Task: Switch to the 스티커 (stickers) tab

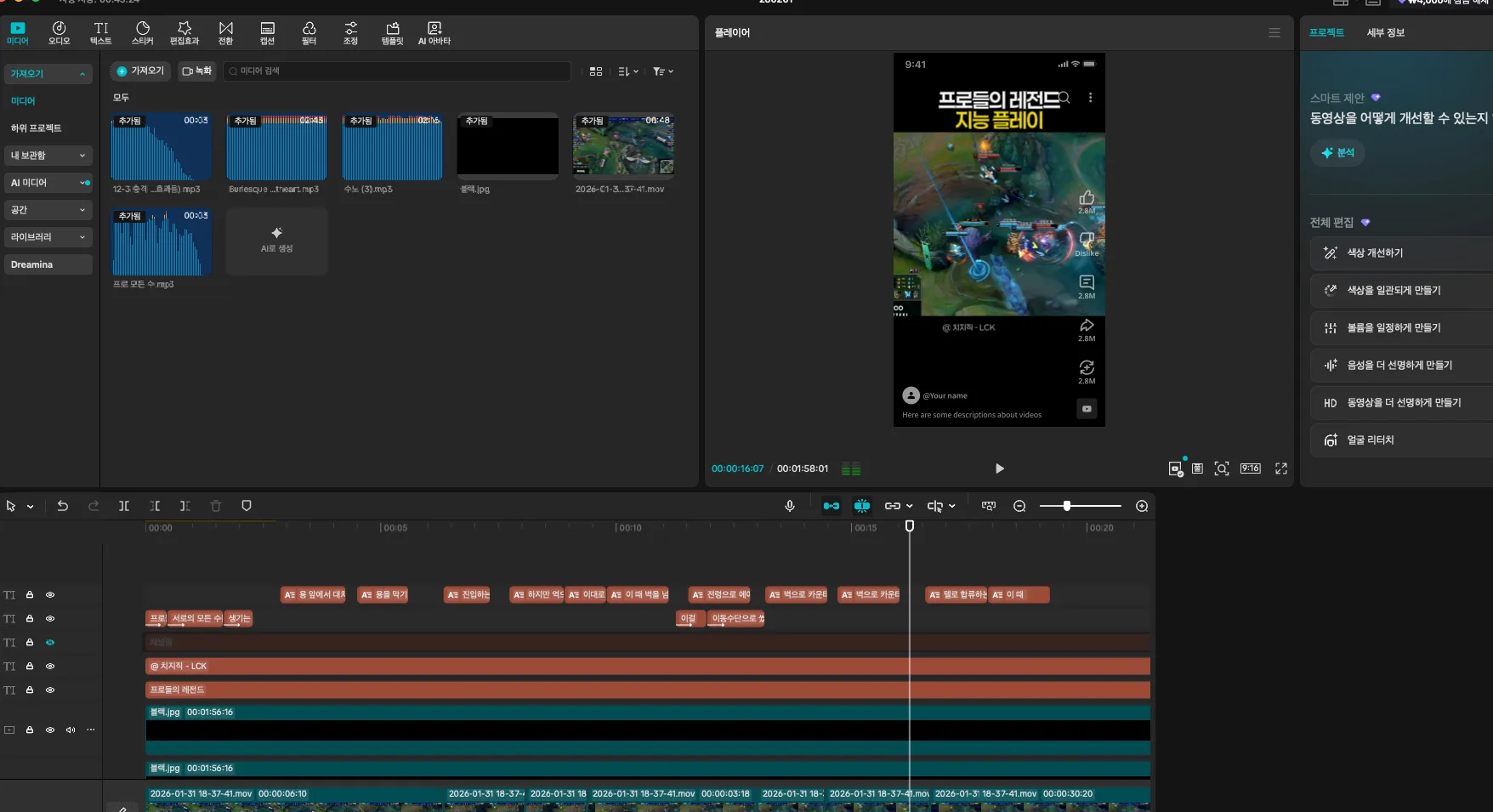Action: pos(143,33)
